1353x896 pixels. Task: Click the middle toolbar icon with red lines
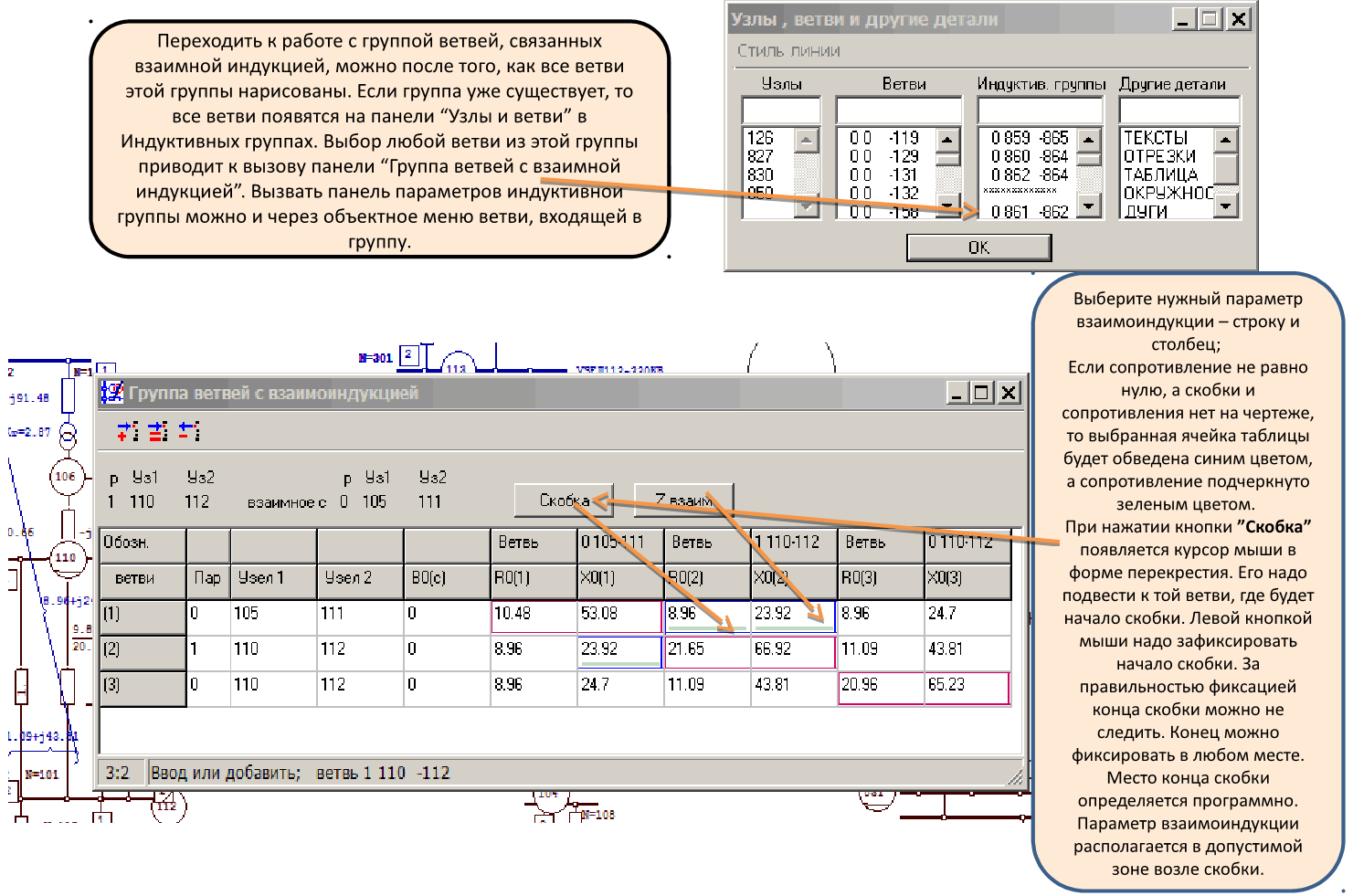click(x=158, y=431)
